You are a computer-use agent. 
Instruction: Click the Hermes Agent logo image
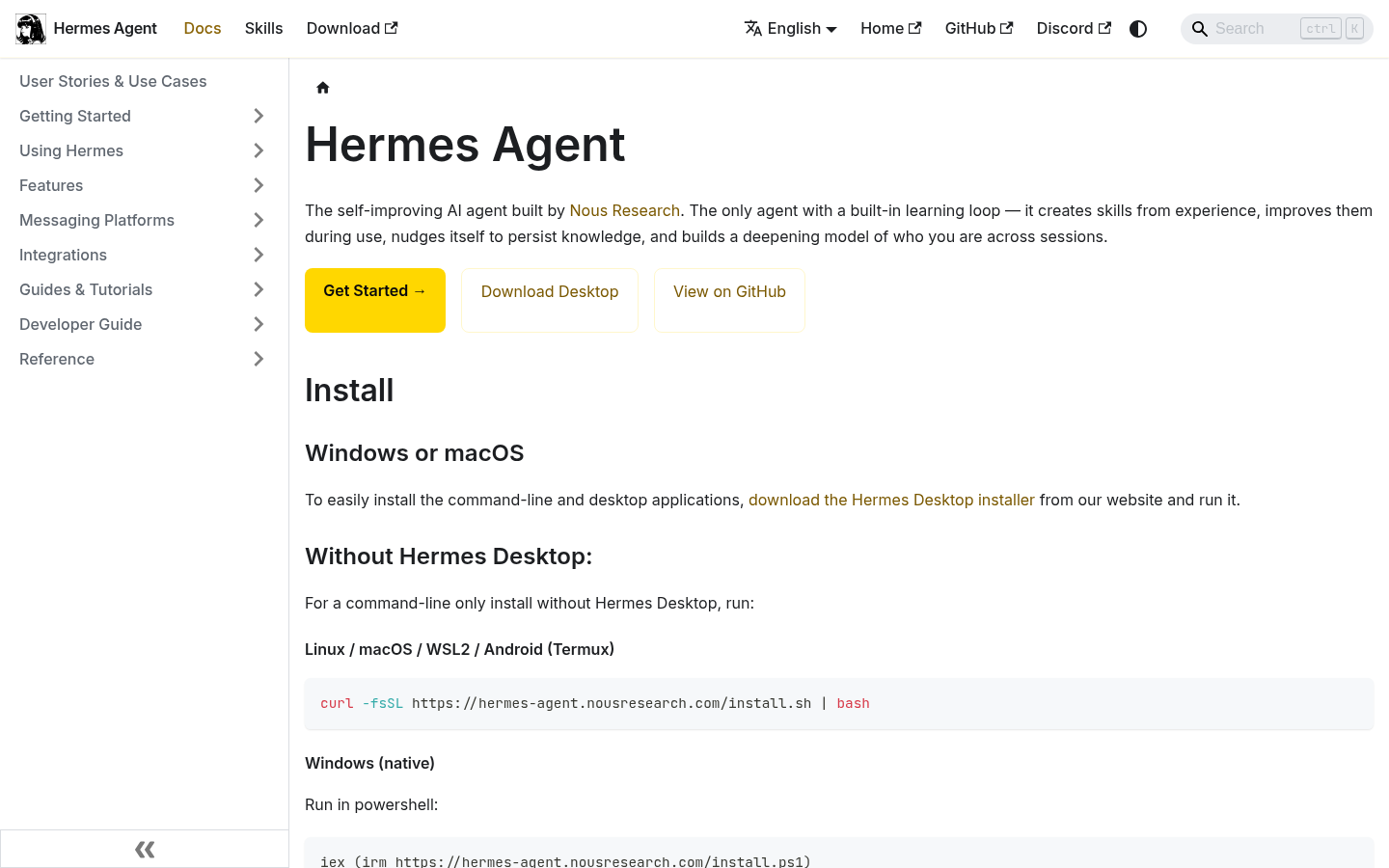click(x=31, y=29)
